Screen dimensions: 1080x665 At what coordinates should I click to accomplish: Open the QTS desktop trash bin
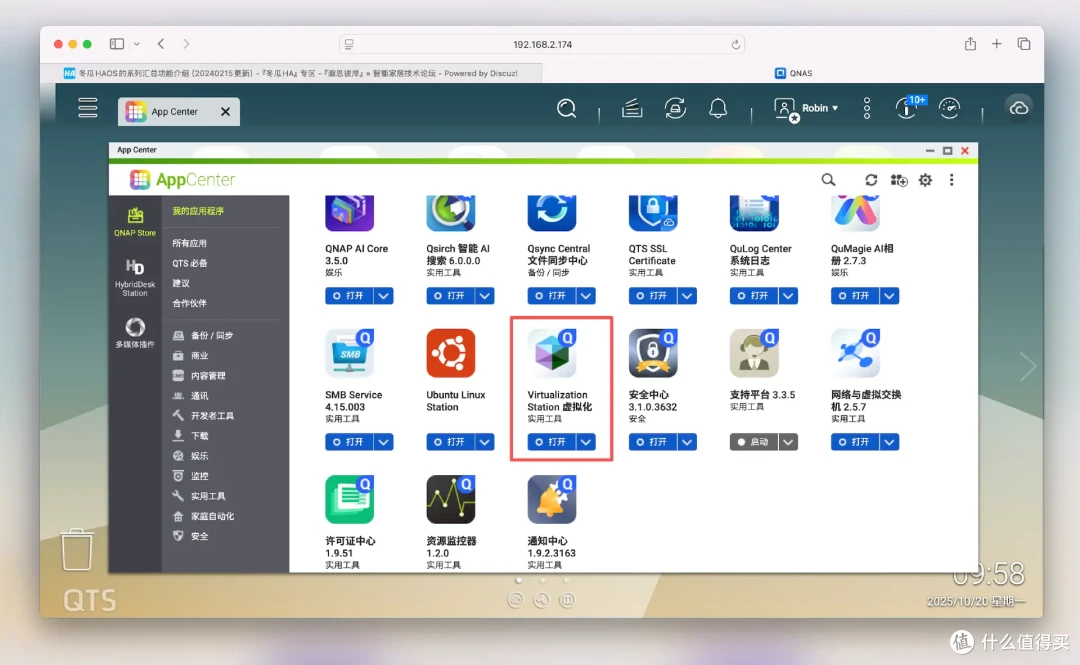point(76,550)
